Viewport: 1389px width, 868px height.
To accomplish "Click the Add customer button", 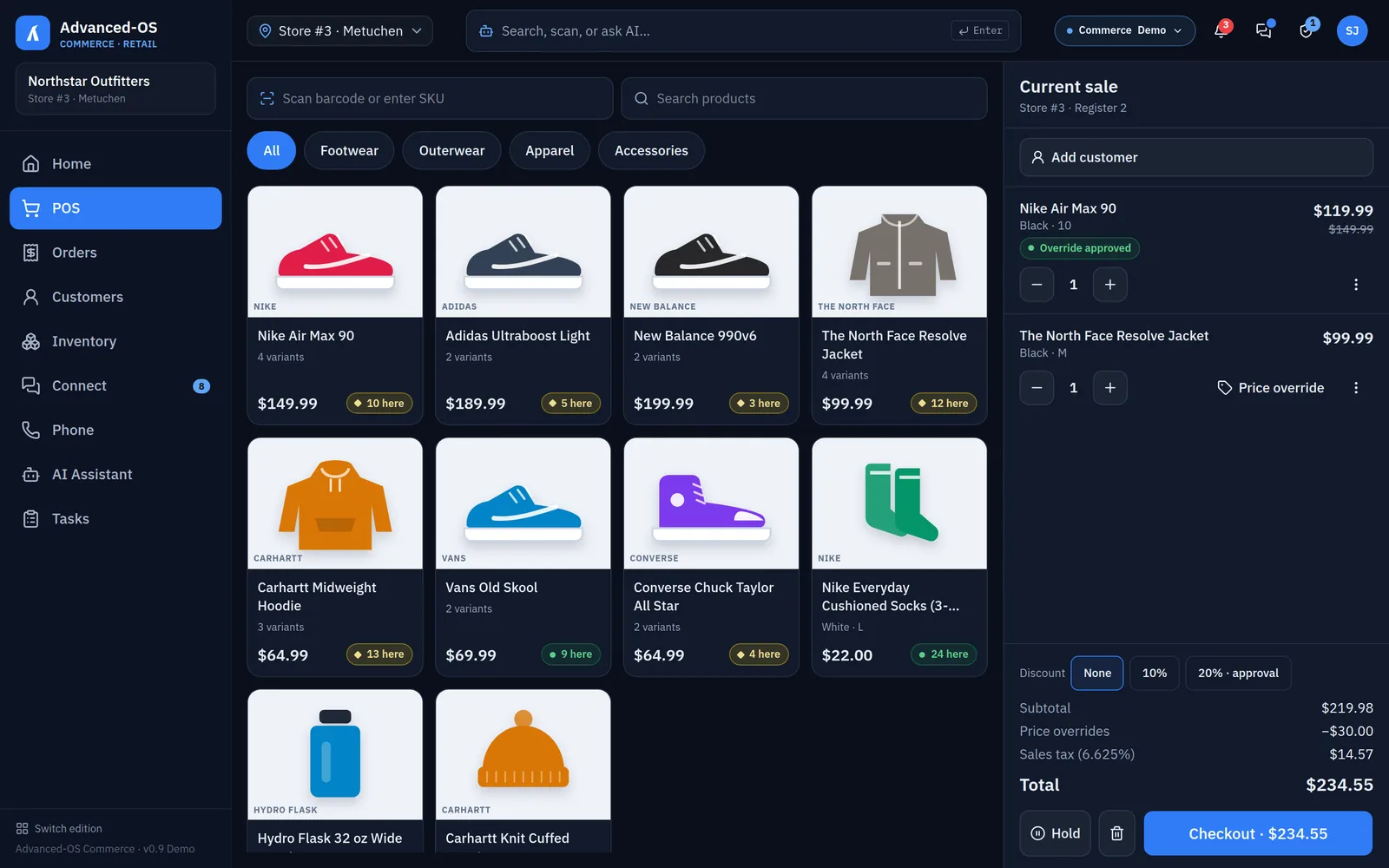I will click(x=1196, y=157).
